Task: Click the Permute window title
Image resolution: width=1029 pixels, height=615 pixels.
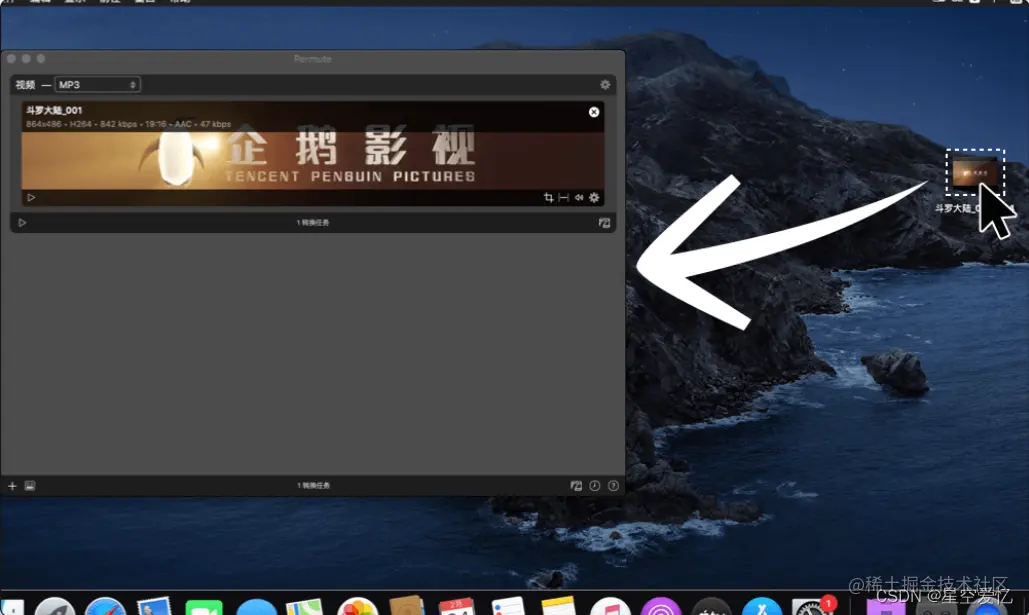Action: (312, 59)
